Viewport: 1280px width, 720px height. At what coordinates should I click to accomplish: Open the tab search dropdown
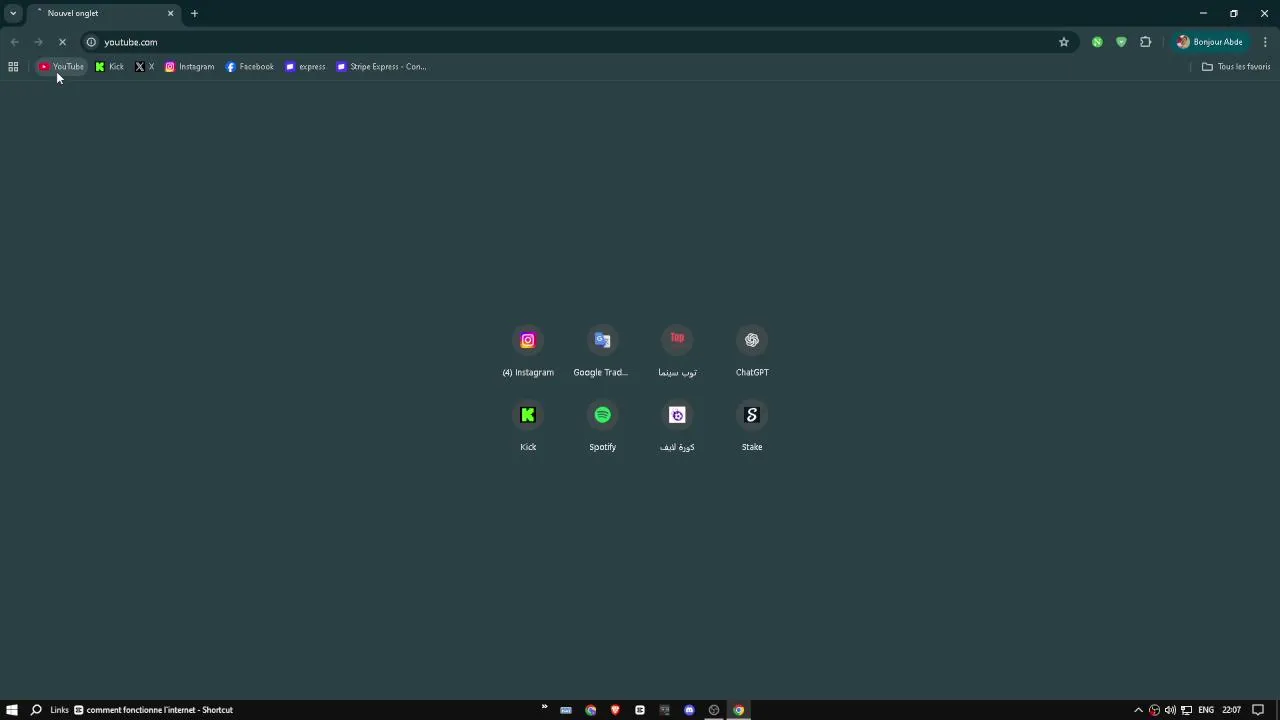[x=13, y=13]
